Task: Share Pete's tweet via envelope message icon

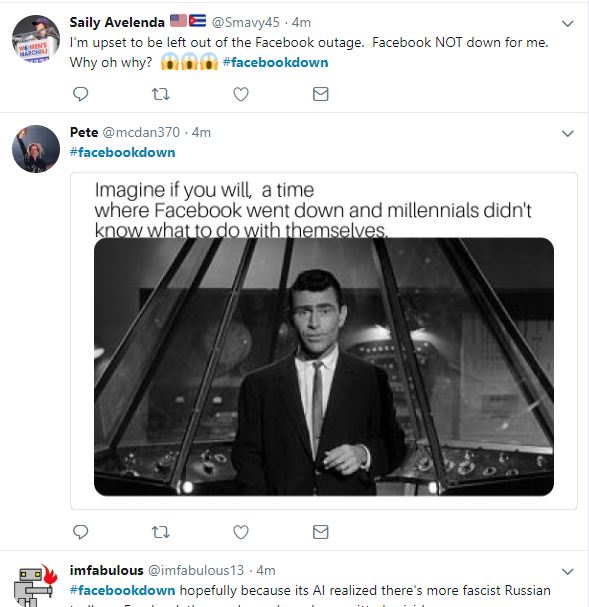Action: (320, 532)
